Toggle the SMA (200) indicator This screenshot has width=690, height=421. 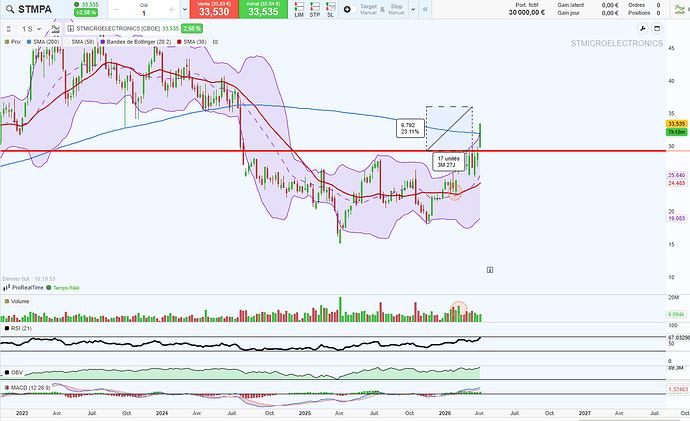43,42
